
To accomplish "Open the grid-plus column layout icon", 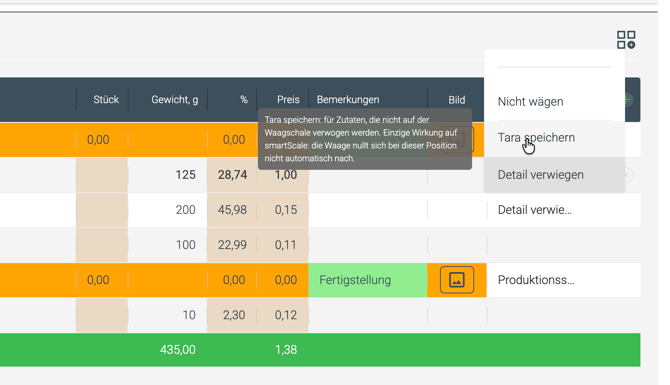I will (x=626, y=40).
